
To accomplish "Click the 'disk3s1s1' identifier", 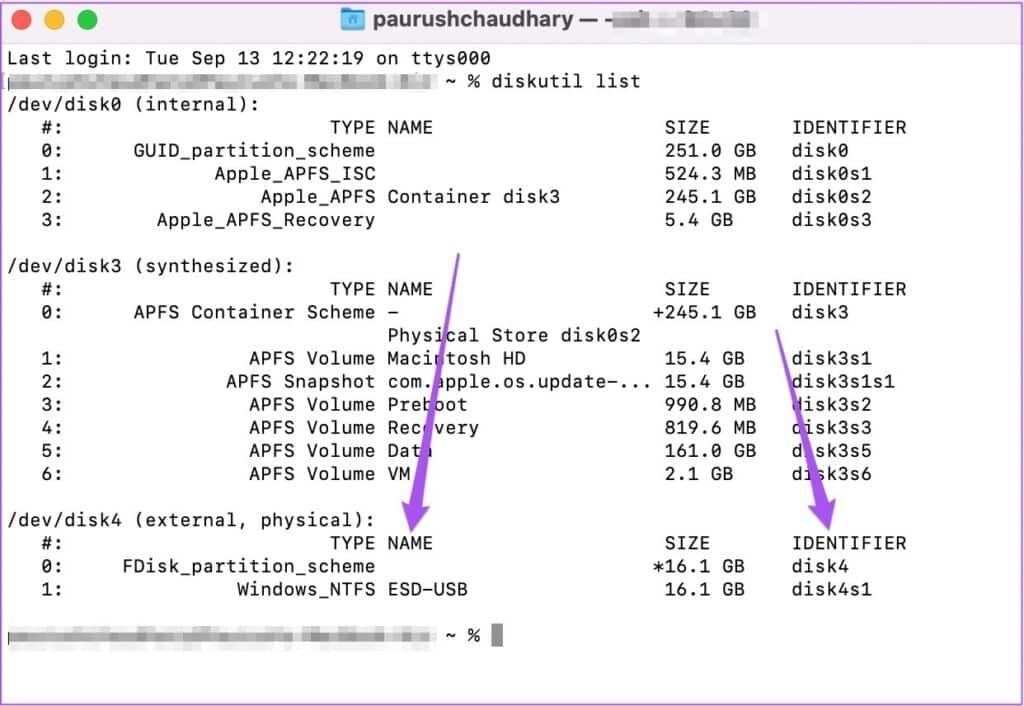I will click(843, 381).
